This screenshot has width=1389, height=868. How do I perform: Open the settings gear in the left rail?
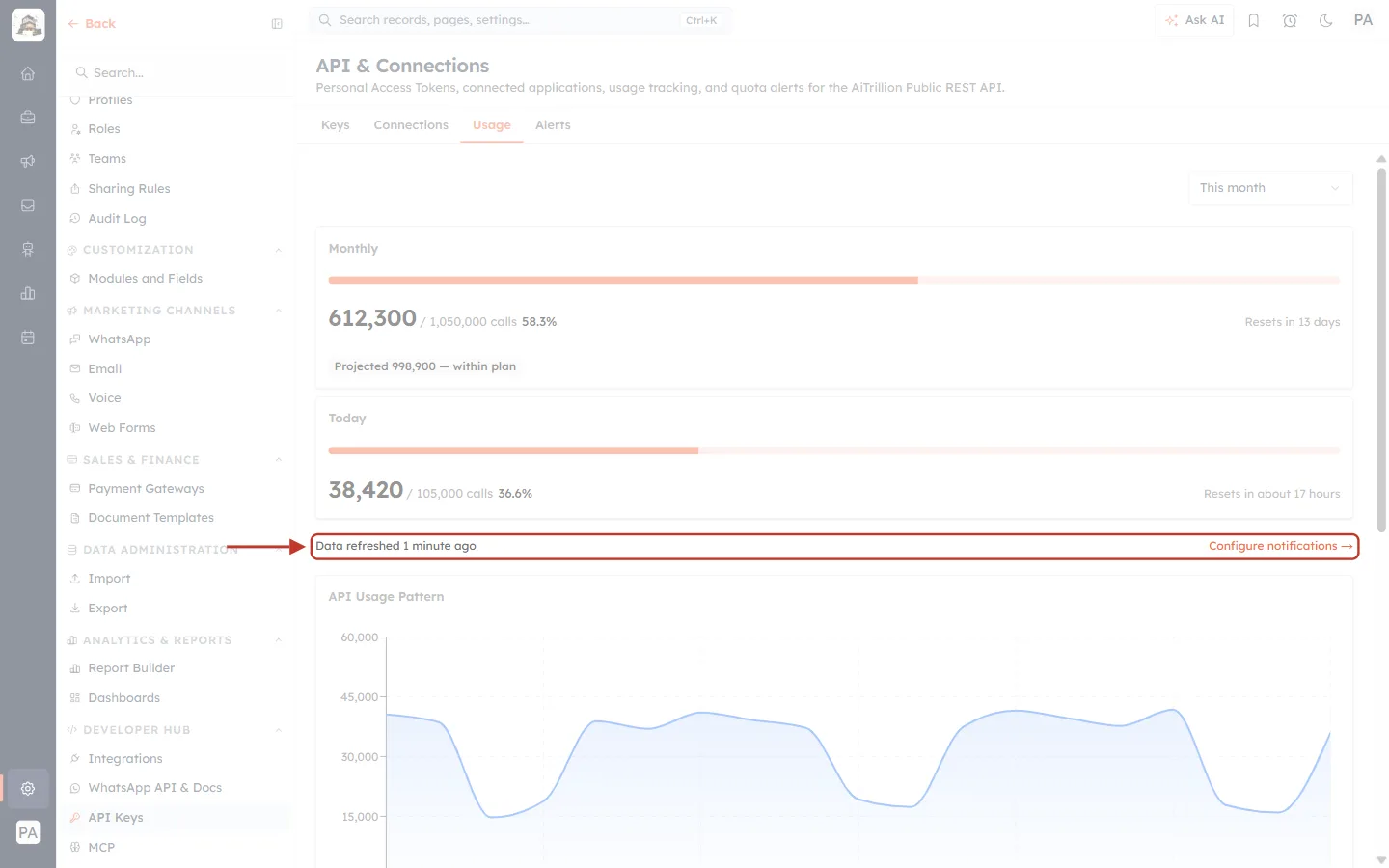28,788
